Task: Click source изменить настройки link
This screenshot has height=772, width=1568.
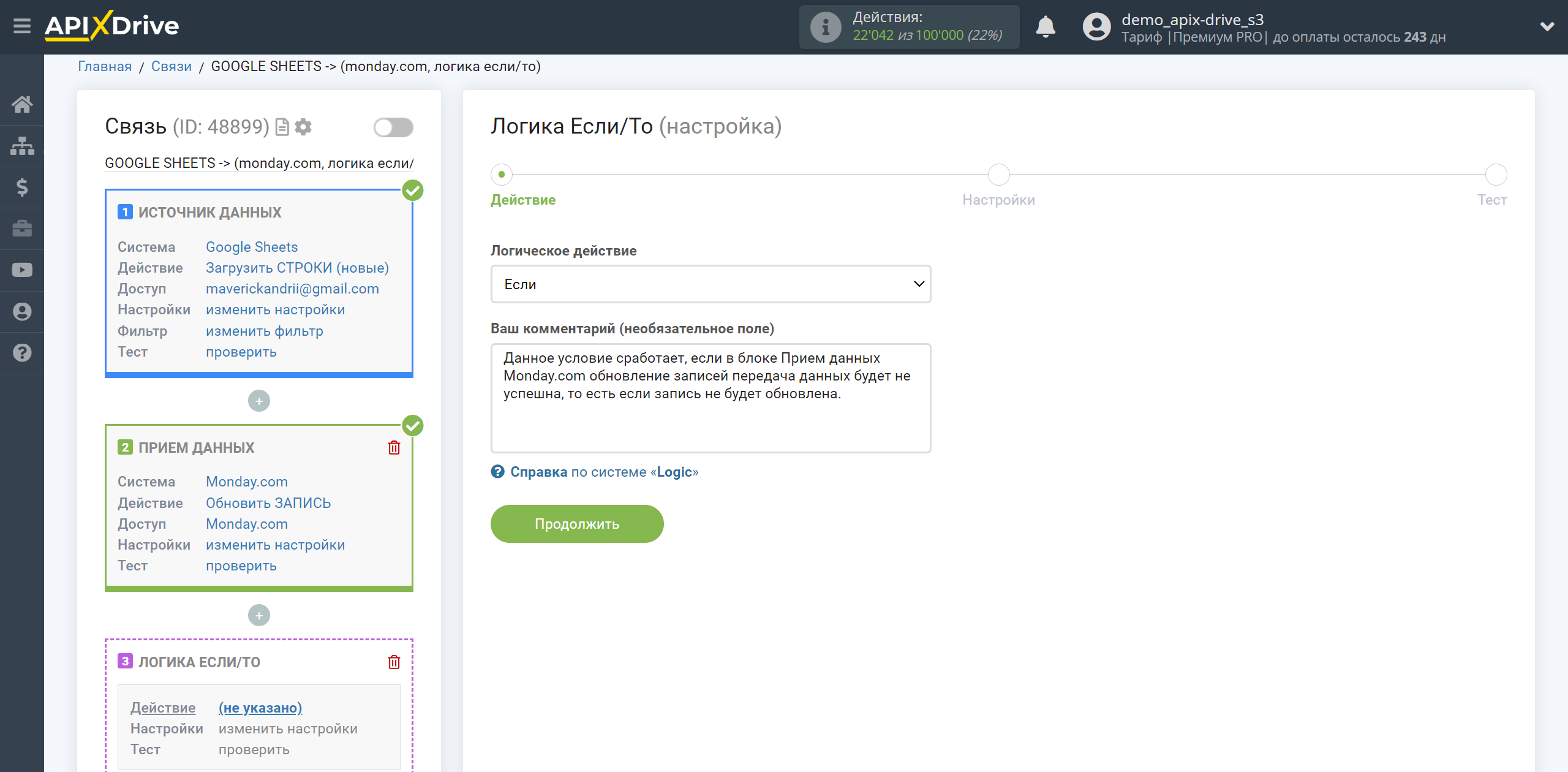Action: (x=275, y=309)
